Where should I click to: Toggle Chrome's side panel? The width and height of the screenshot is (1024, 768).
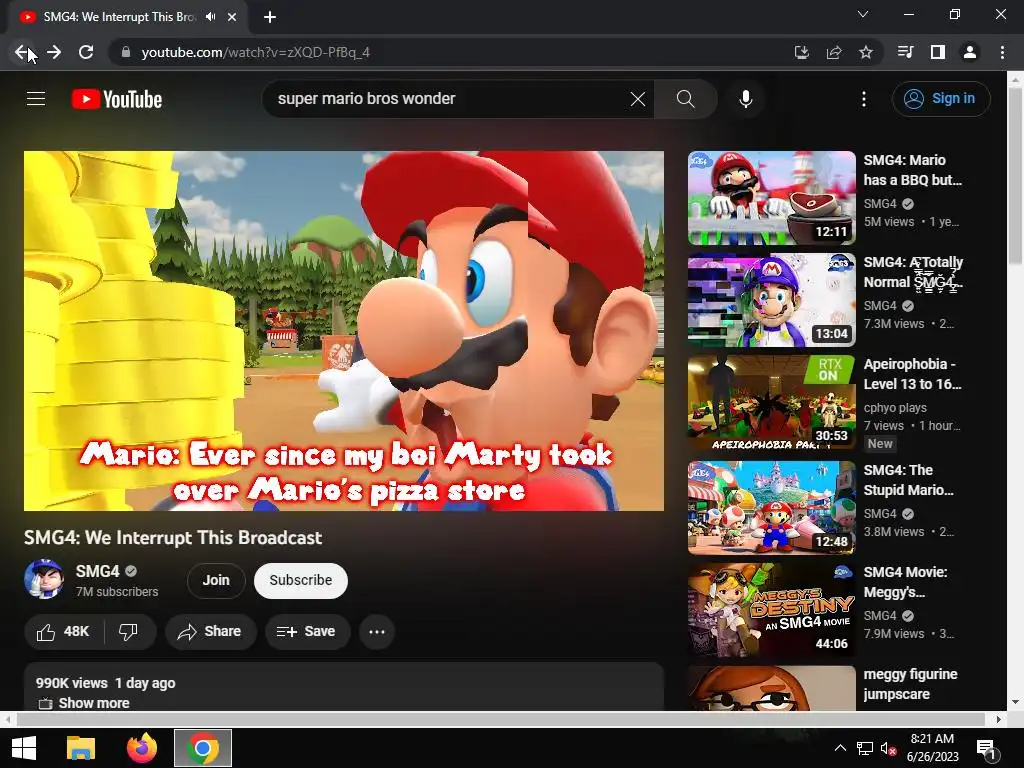click(x=938, y=52)
